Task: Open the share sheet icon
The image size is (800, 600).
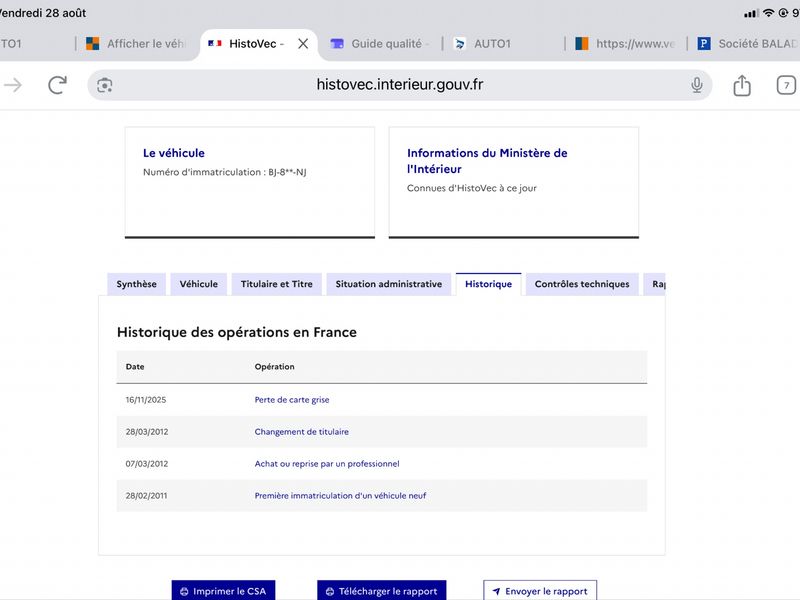Action: click(742, 85)
